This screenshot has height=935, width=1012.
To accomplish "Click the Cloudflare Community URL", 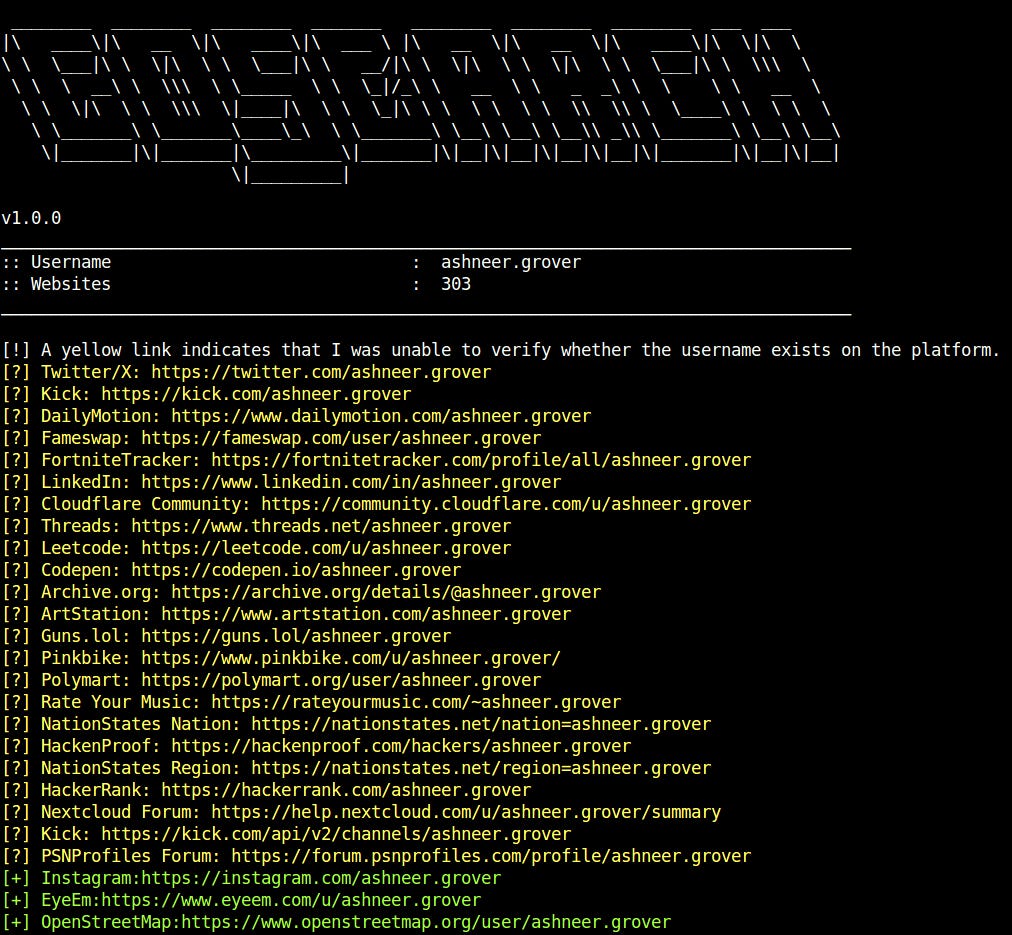I will pyautogui.click(x=507, y=504).
